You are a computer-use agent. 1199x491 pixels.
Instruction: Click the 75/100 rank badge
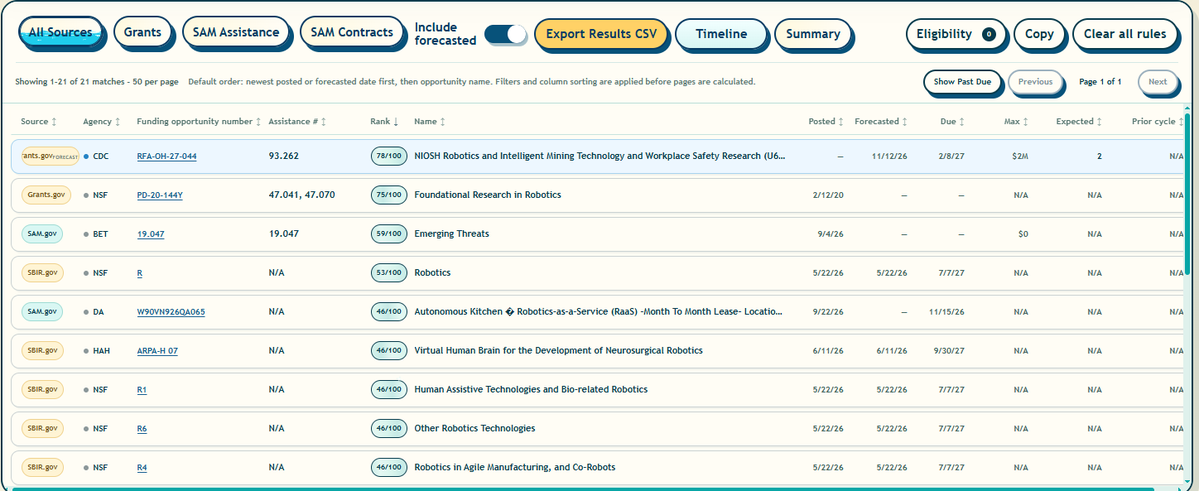pyautogui.click(x=388, y=195)
